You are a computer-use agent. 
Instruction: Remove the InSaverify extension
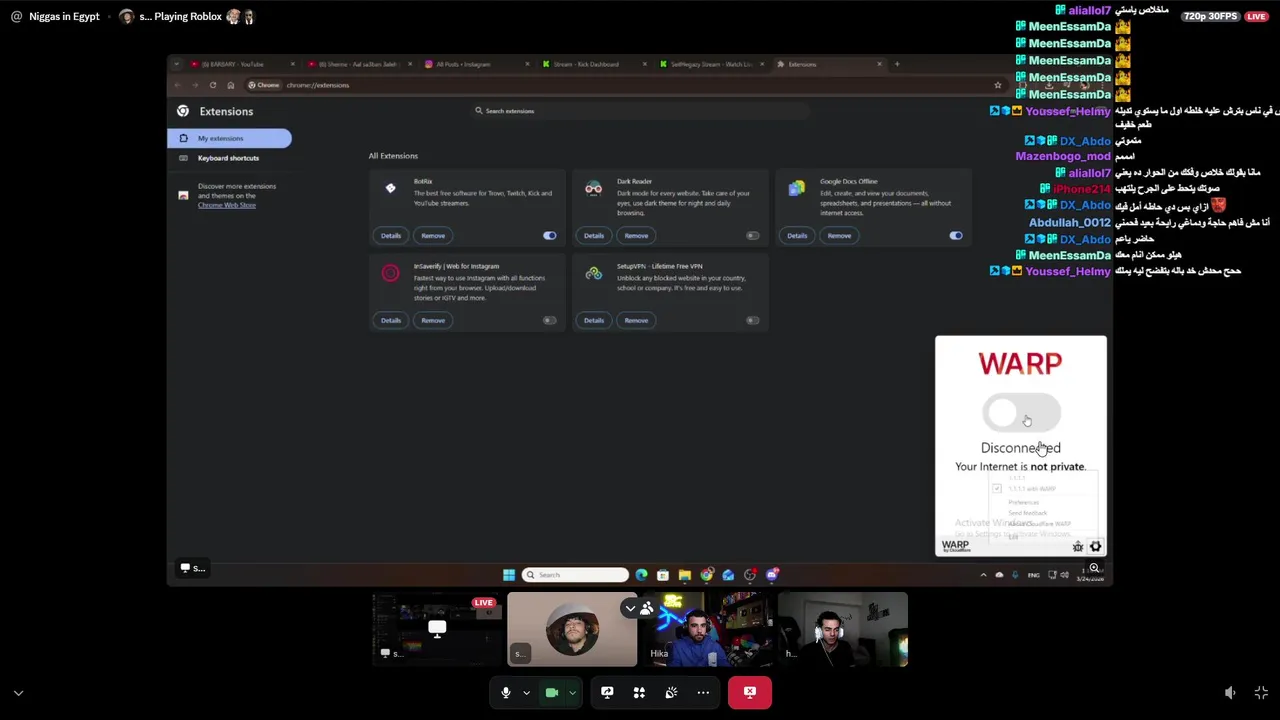[x=433, y=321]
